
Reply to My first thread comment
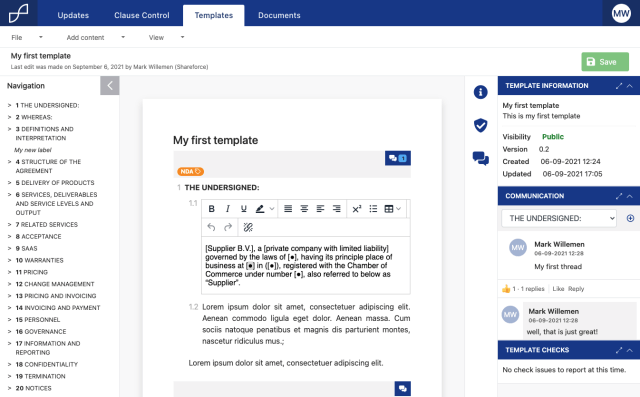[576, 289]
